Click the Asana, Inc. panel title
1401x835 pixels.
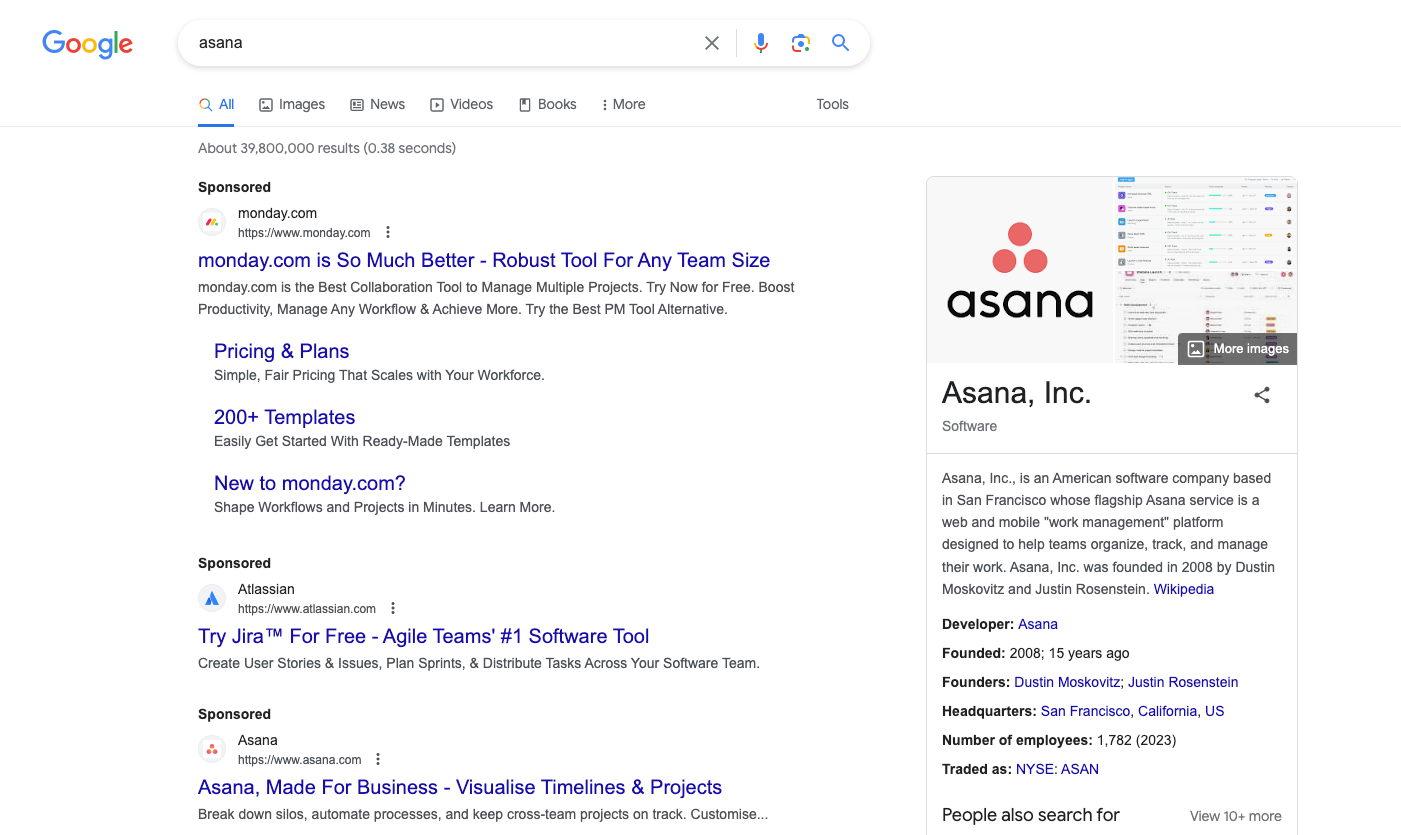[x=1016, y=394]
